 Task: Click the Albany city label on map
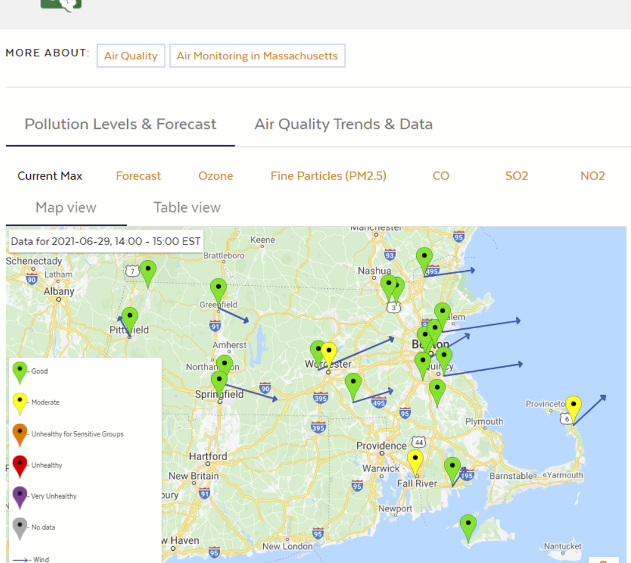(59, 291)
